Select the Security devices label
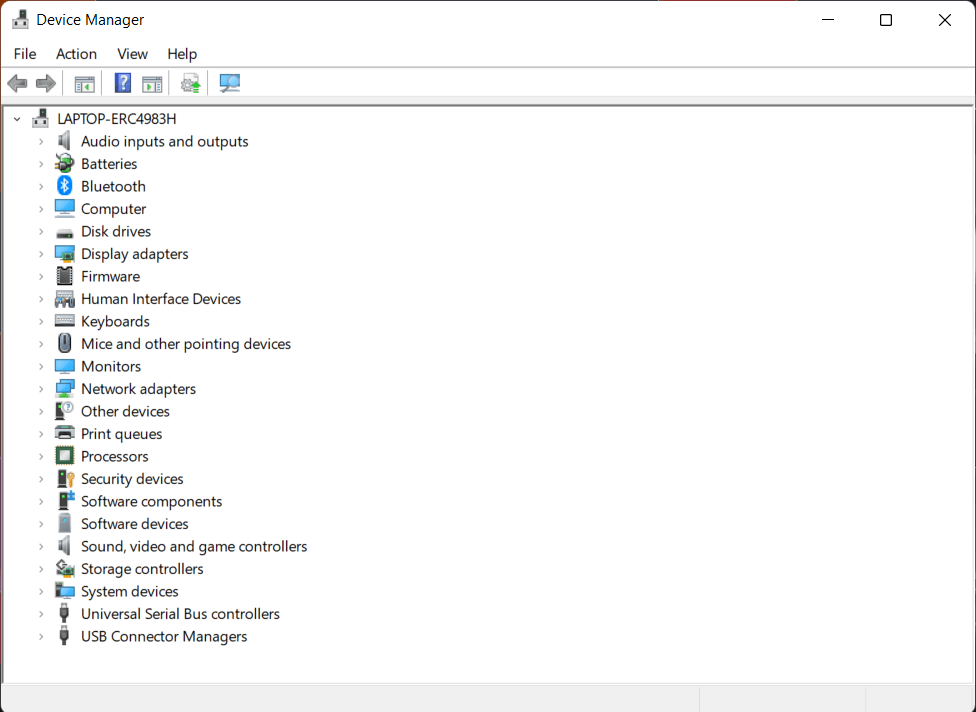 pos(132,479)
